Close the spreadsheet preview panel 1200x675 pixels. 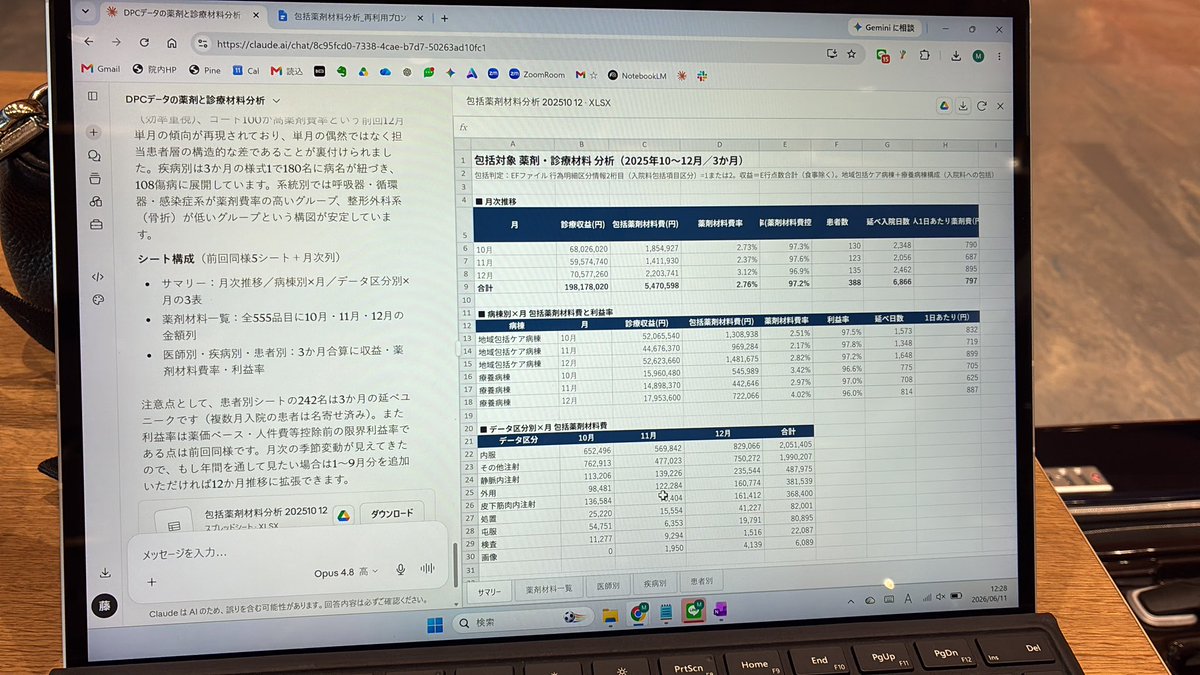pyautogui.click(x=1000, y=105)
